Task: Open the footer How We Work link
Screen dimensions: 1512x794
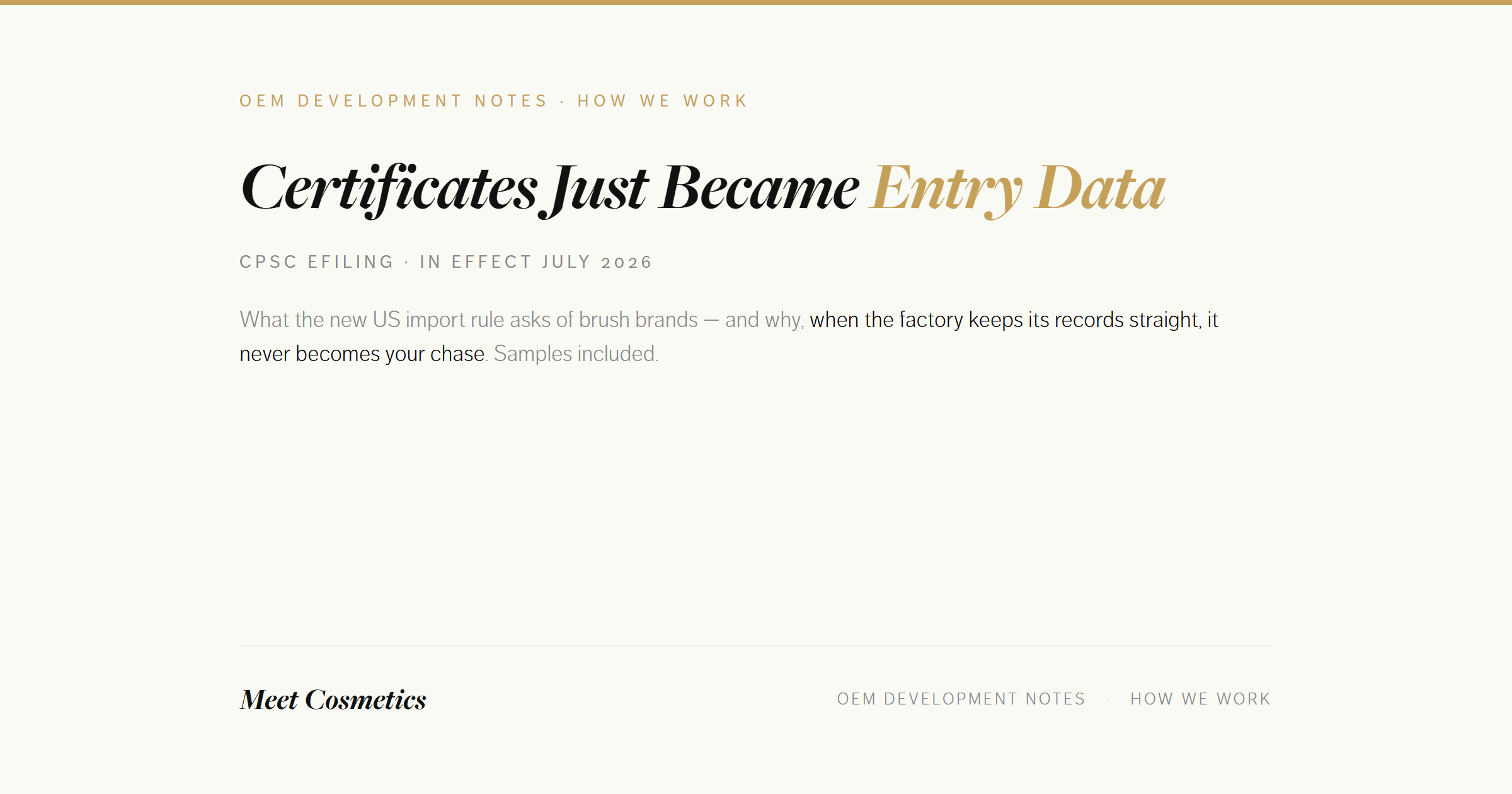Action: 1200,699
